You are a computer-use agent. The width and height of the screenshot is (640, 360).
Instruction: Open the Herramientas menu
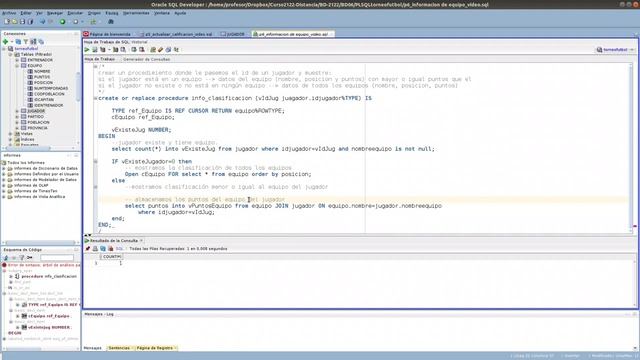pyautogui.click(x=136, y=13)
